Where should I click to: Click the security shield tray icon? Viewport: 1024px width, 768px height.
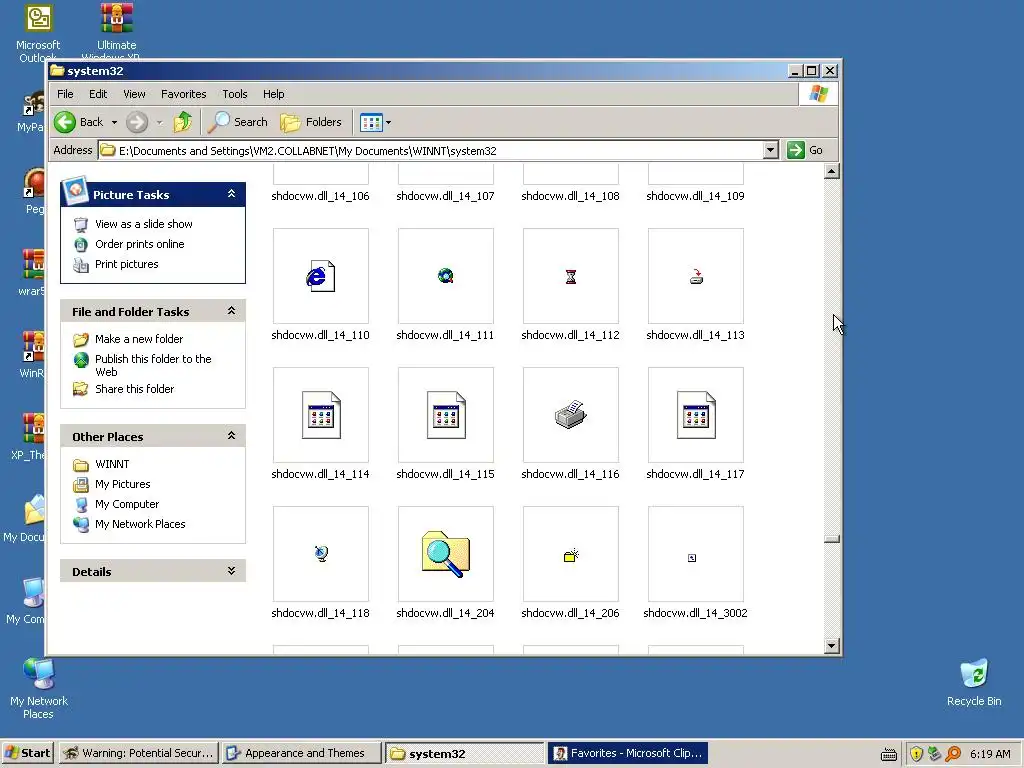916,754
